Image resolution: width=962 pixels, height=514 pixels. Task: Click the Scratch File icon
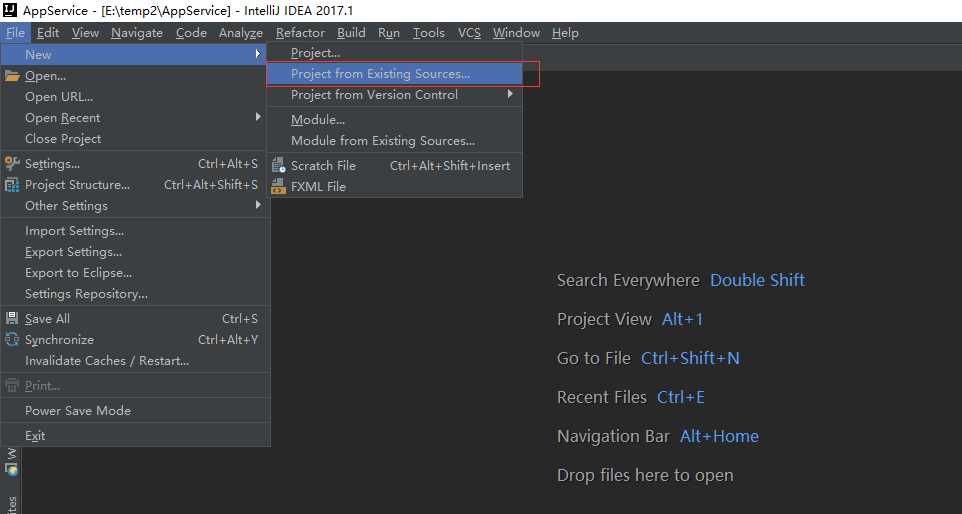point(279,165)
